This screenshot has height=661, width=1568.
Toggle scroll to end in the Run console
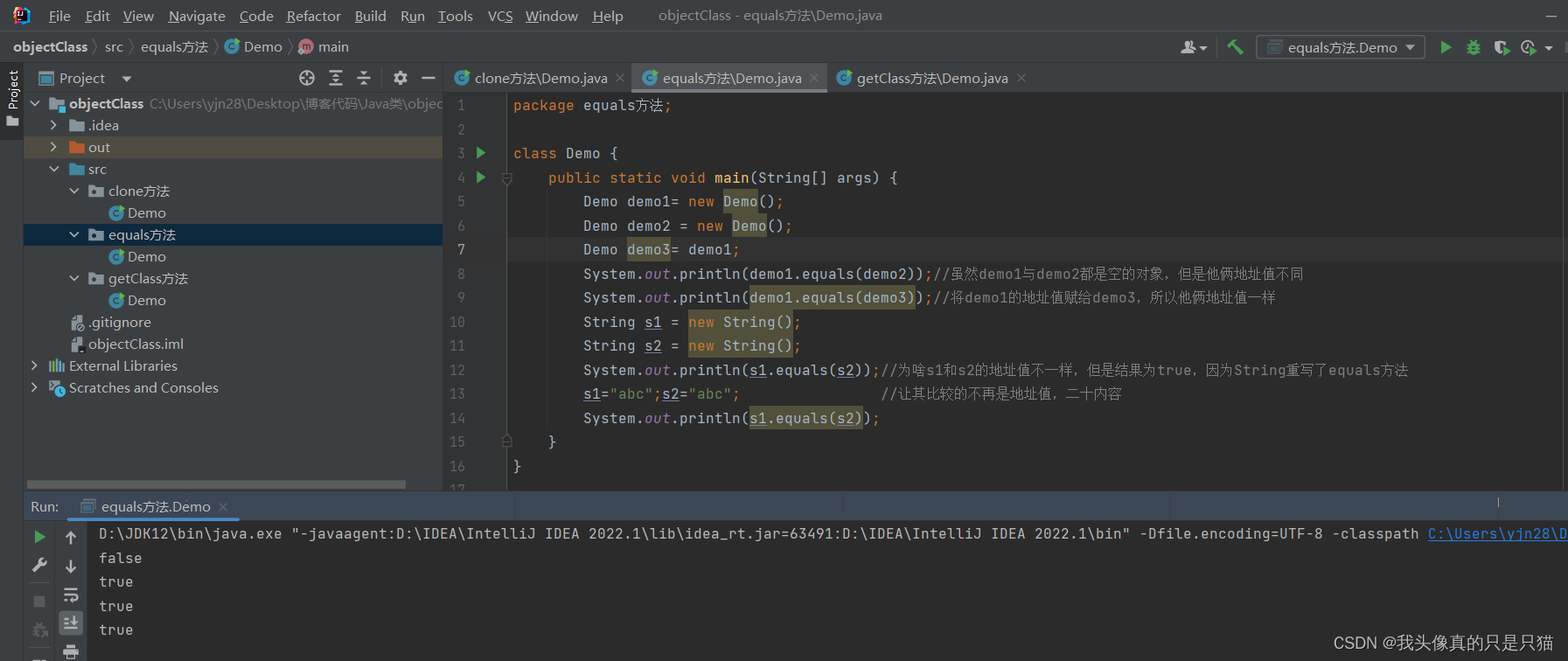pyautogui.click(x=71, y=623)
